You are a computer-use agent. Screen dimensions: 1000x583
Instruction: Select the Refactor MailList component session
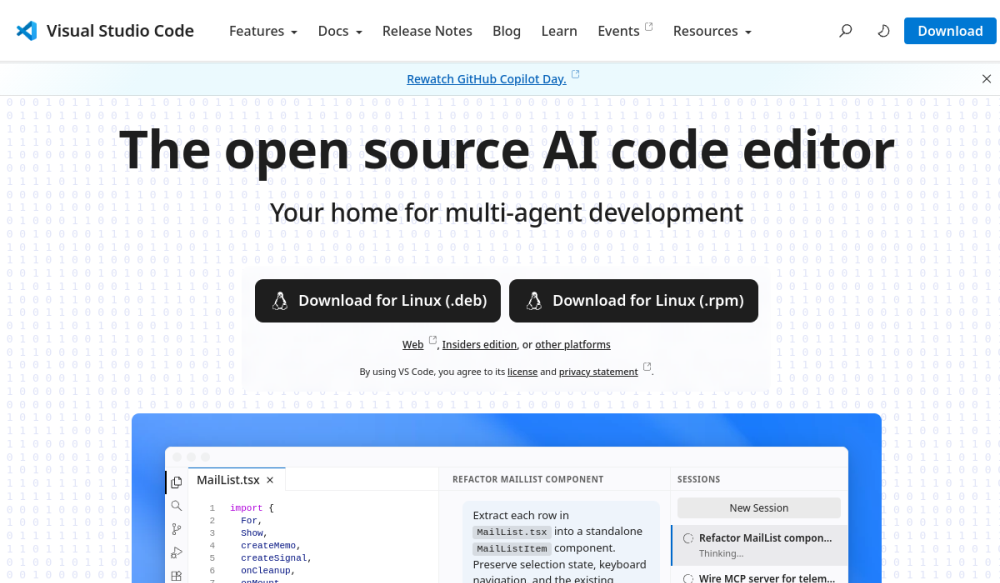[760, 545]
